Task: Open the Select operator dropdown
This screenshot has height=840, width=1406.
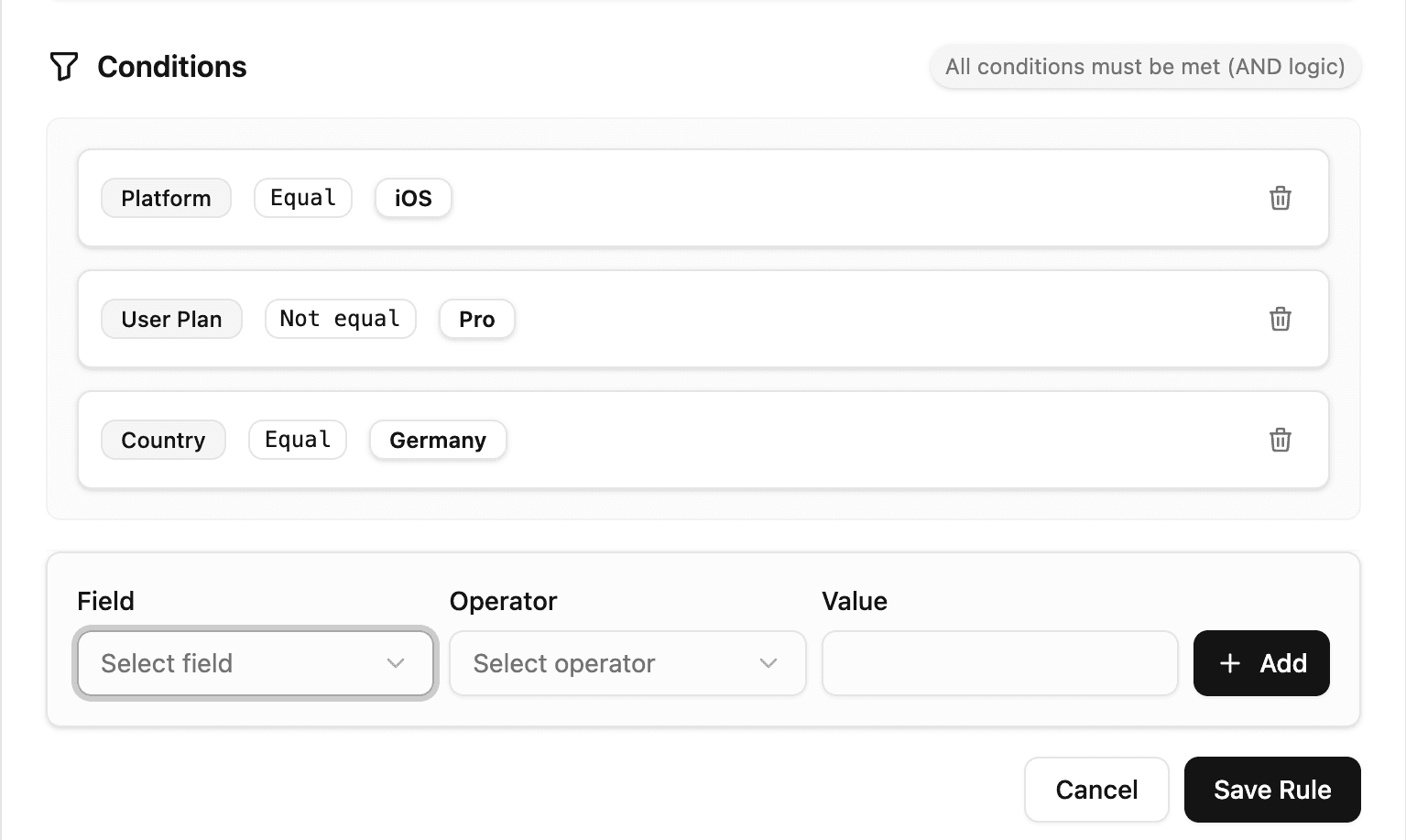Action: pyautogui.click(x=627, y=663)
